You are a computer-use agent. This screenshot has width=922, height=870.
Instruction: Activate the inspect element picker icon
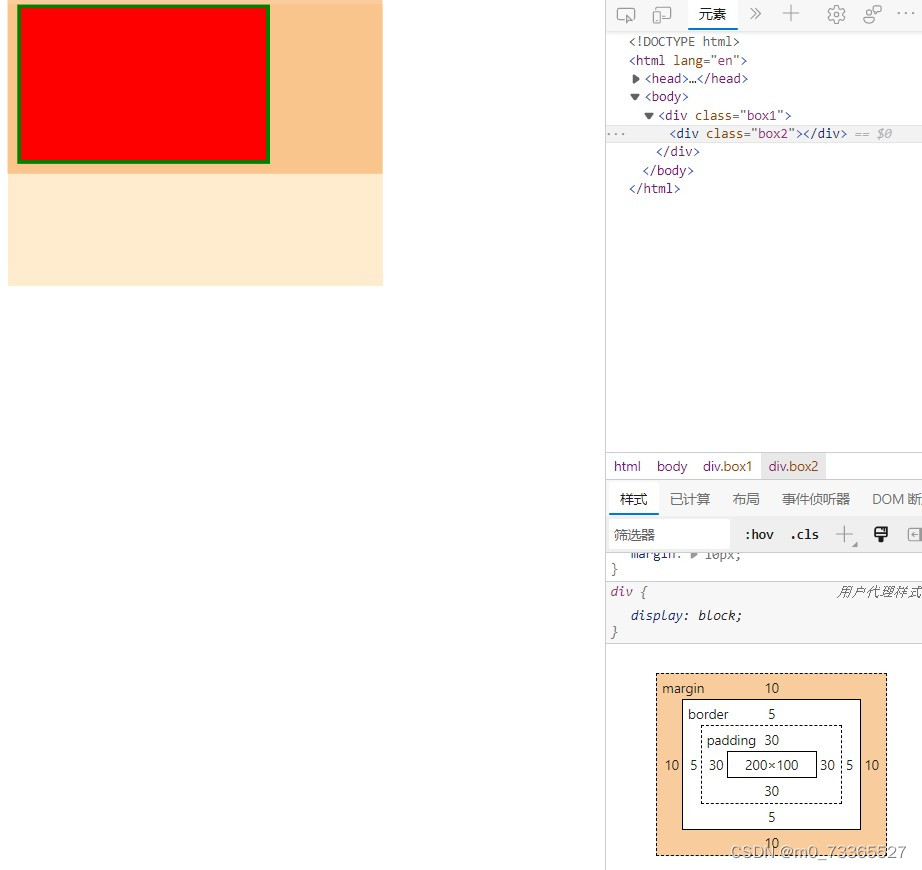[x=626, y=15]
